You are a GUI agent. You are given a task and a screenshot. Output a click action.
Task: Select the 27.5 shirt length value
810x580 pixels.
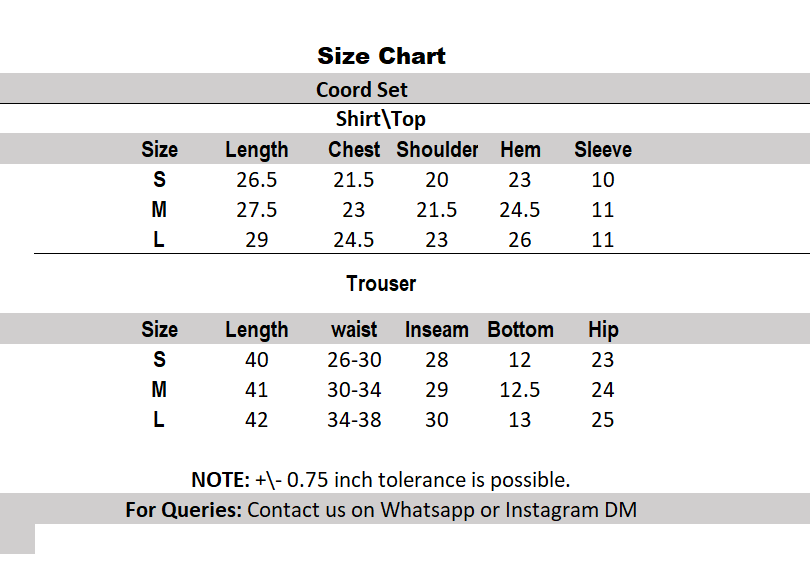(x=257, y=210)
